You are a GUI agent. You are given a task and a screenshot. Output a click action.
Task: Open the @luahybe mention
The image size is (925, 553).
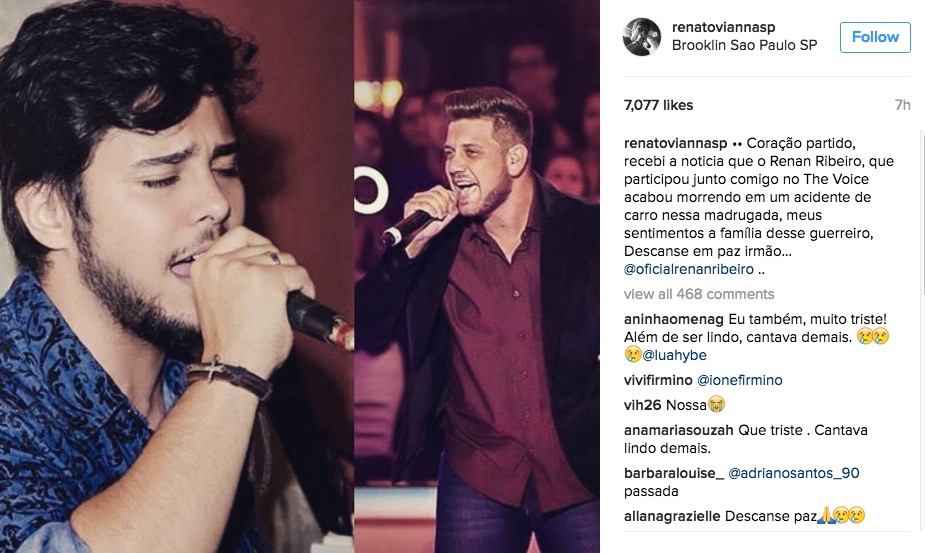click(x=675, y=354)
